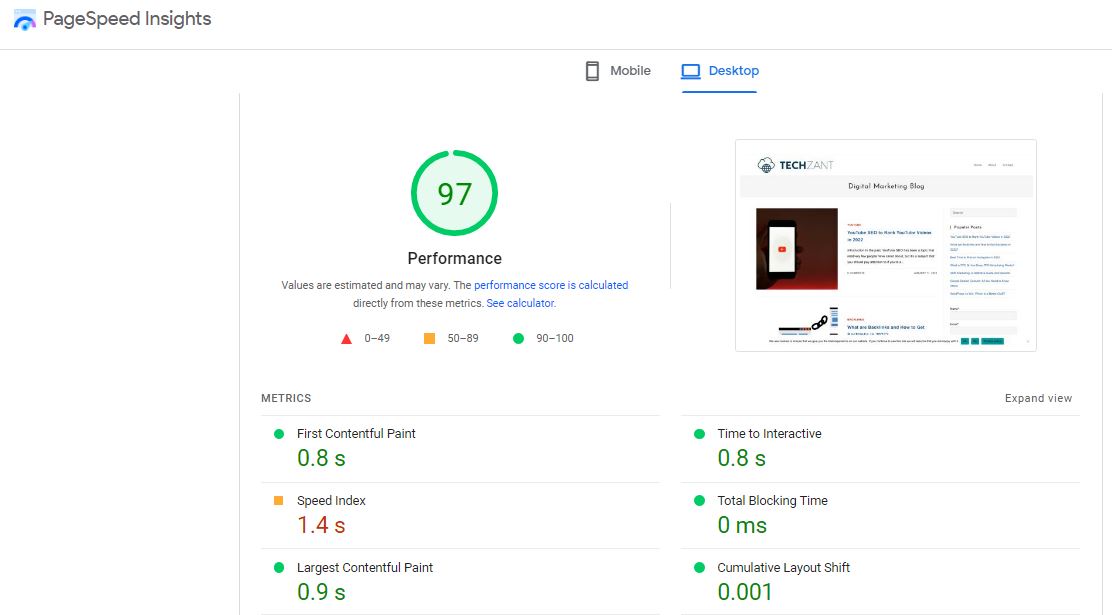Click the First Contentful Paint metric label
The image size is (1112, 615).
click(356, 433)
